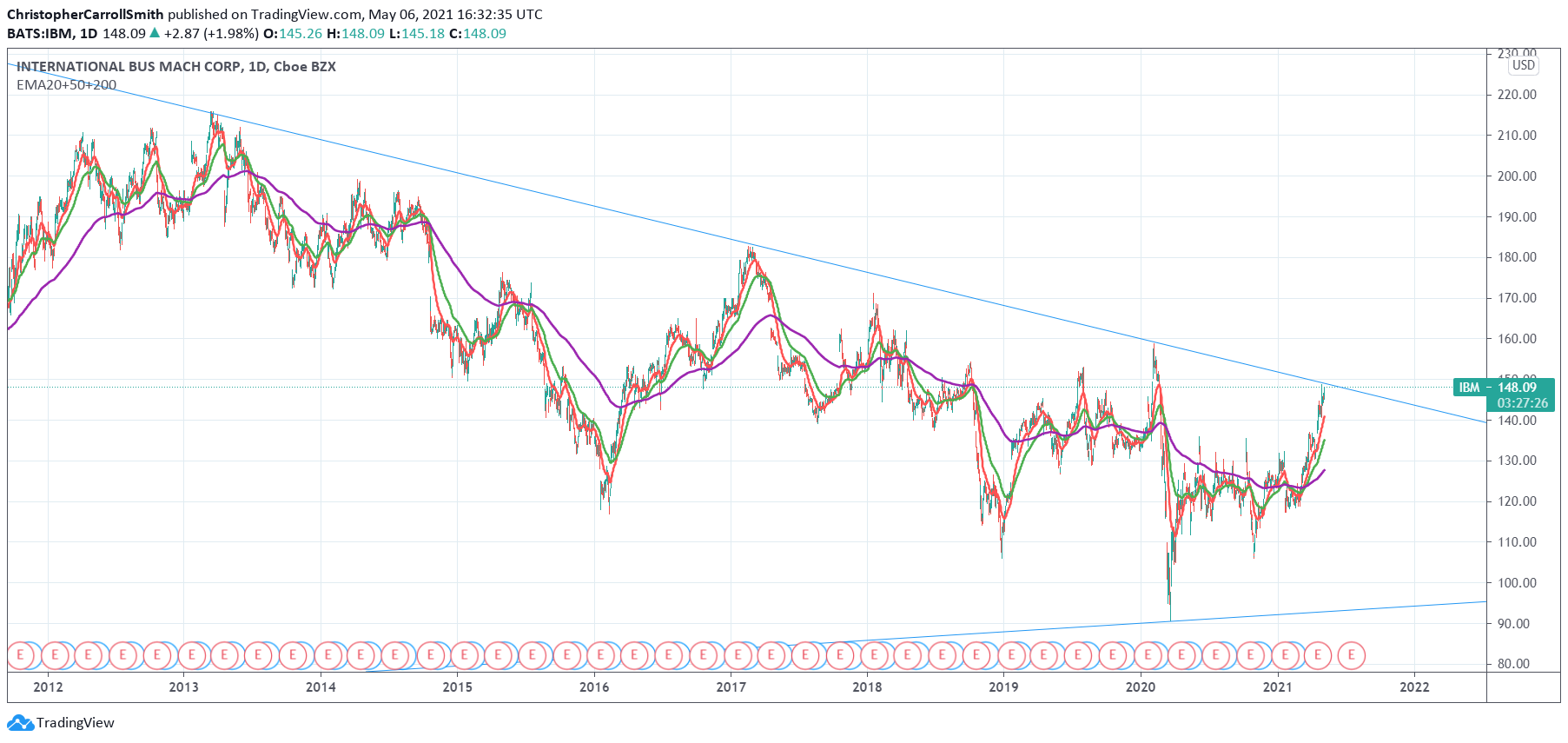Click the +2.87 (+1.98%) change value

click(x=211, y=33)
